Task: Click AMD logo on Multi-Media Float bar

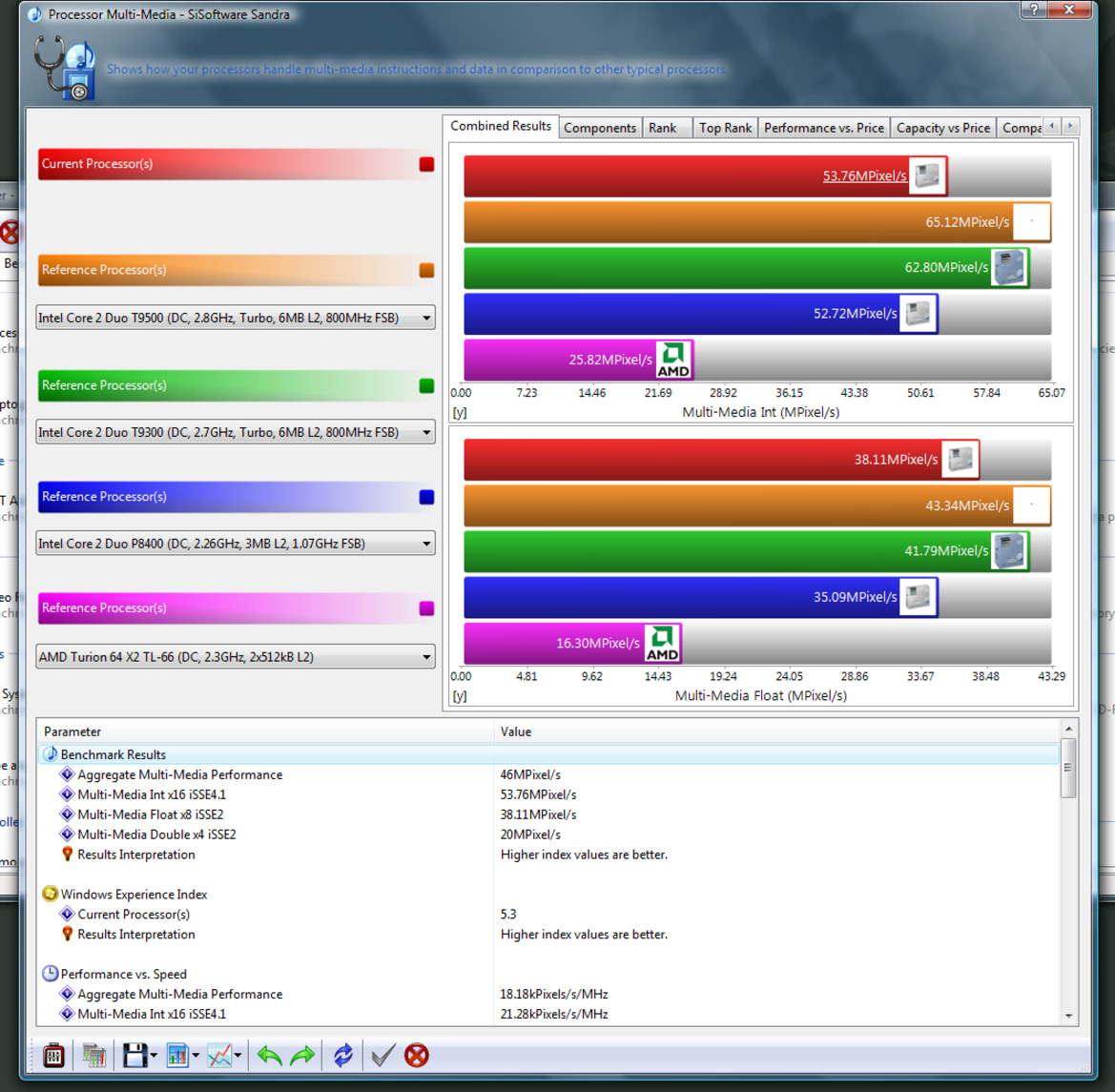Action: (x=662, y=643)
